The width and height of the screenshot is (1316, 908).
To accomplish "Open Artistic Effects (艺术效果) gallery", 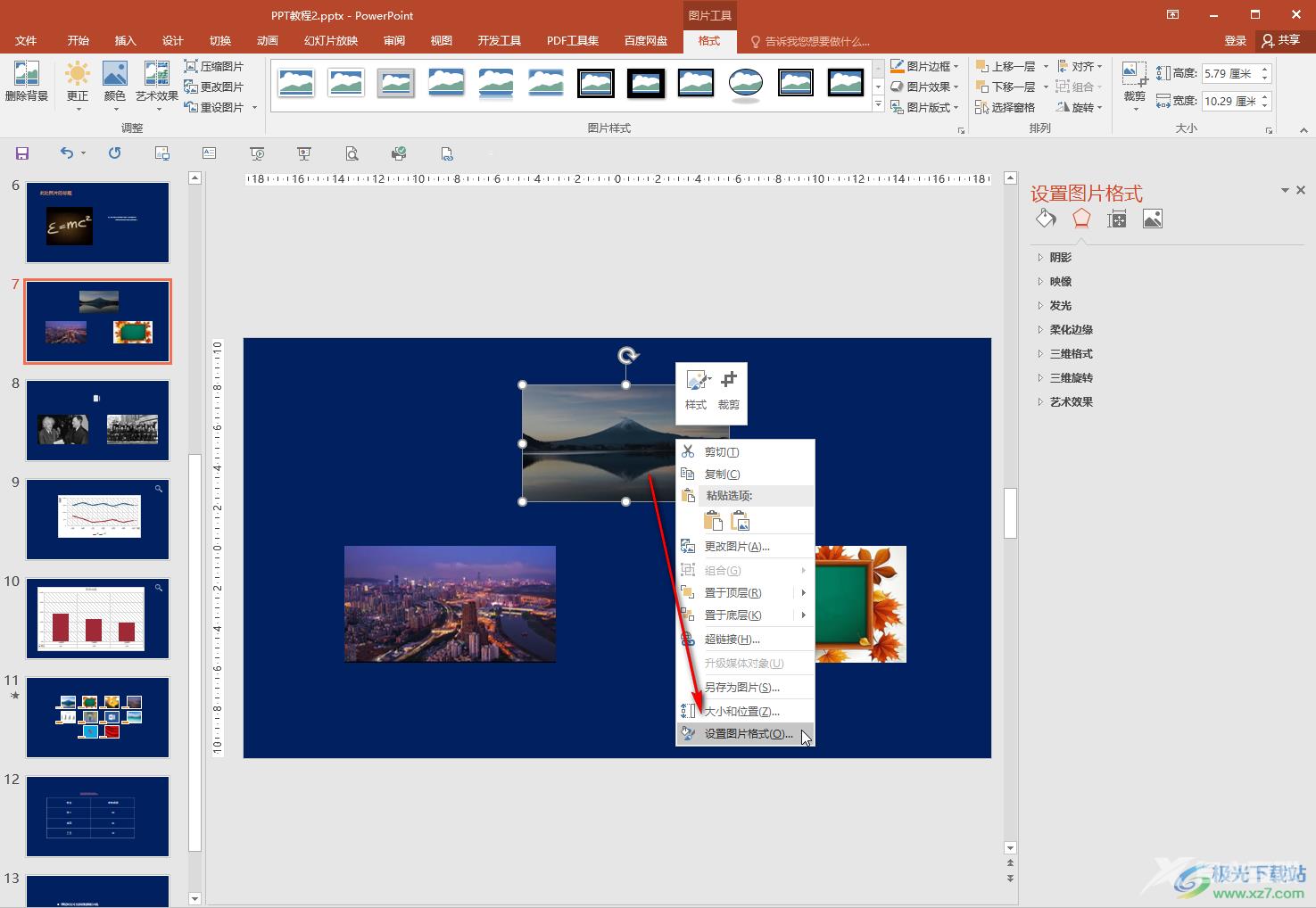I will pos(157,85).
